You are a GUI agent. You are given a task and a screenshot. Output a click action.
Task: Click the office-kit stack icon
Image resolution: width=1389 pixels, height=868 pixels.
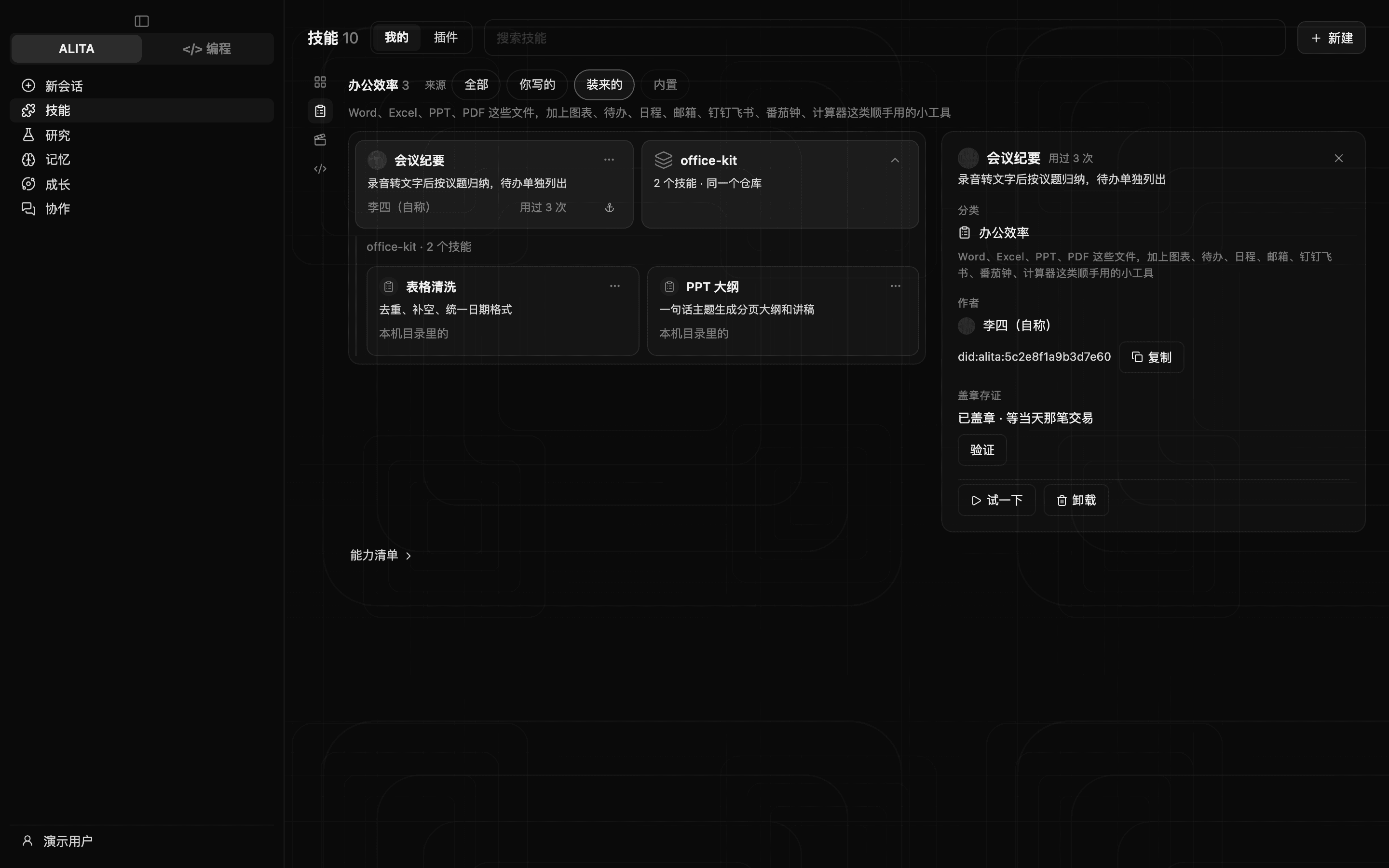[664, 160]
